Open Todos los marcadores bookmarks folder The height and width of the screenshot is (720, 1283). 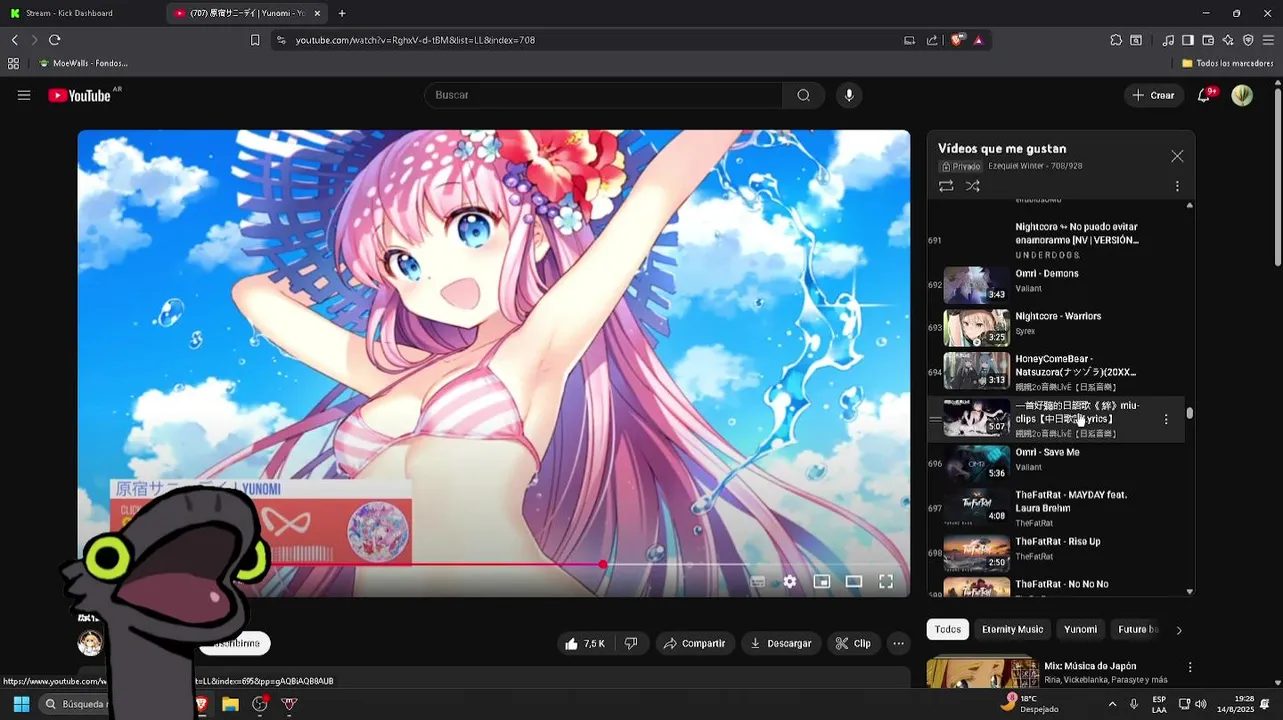pyautogui.click(x=1227, y=63)
